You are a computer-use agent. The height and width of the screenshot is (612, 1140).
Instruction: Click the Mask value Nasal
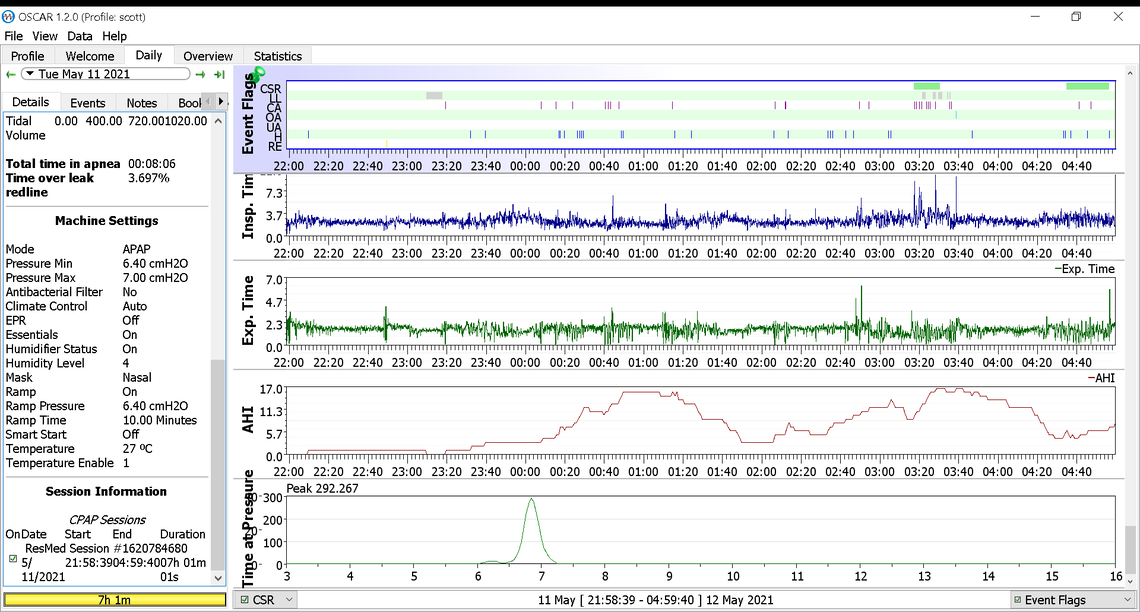(137, 378)
